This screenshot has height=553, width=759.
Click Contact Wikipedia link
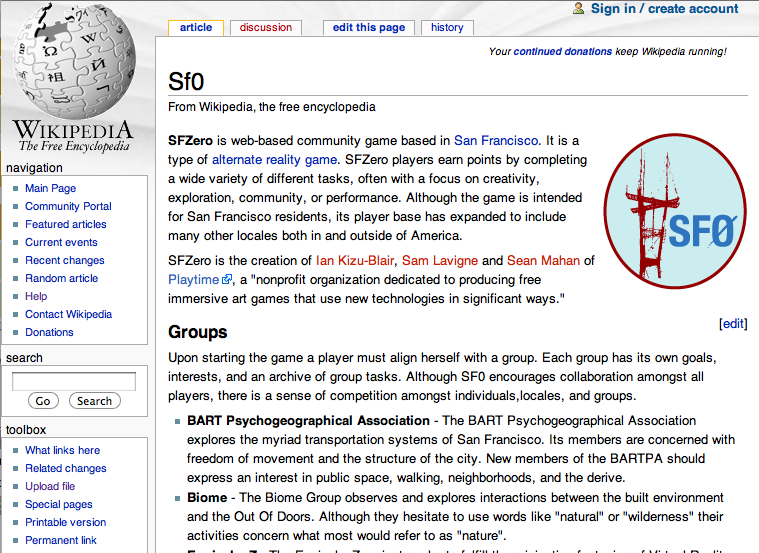tap(68, 314)
